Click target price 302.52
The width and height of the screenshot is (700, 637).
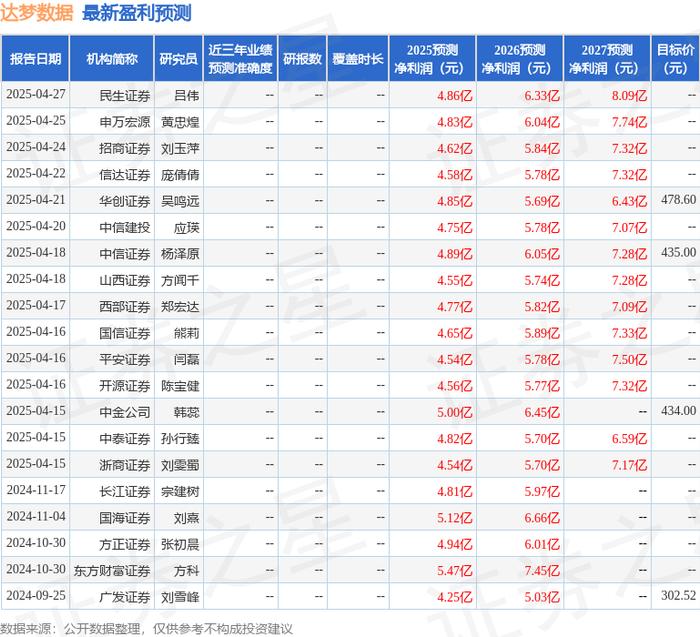[679, 595]
